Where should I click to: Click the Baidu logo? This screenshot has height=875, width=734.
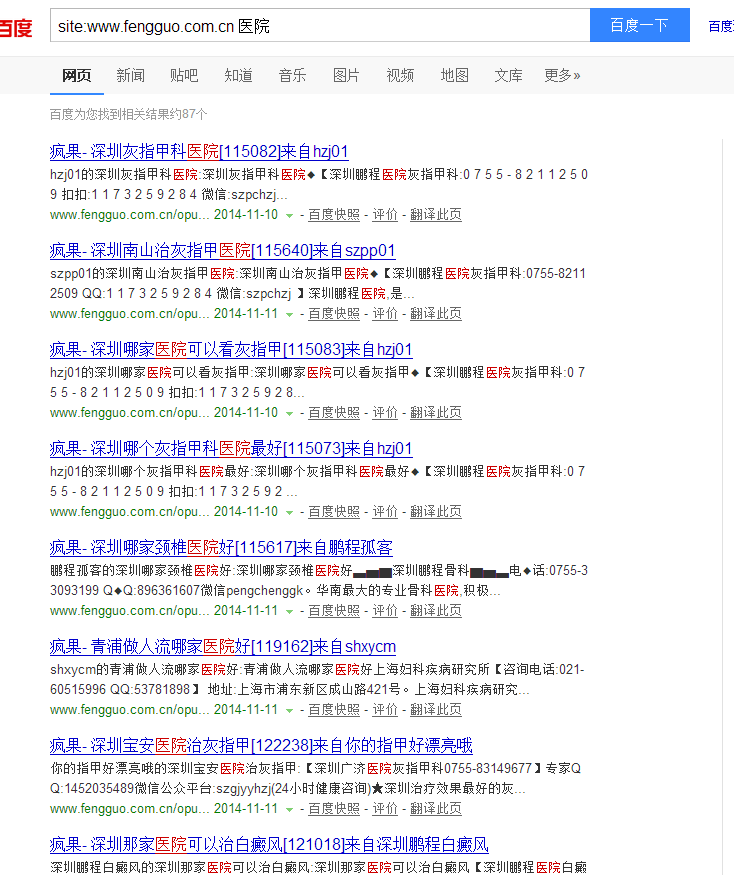[16, 27]
